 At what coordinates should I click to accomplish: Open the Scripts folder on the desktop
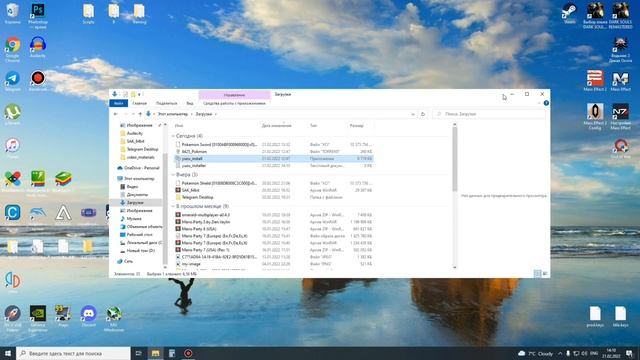pos(88,14)
